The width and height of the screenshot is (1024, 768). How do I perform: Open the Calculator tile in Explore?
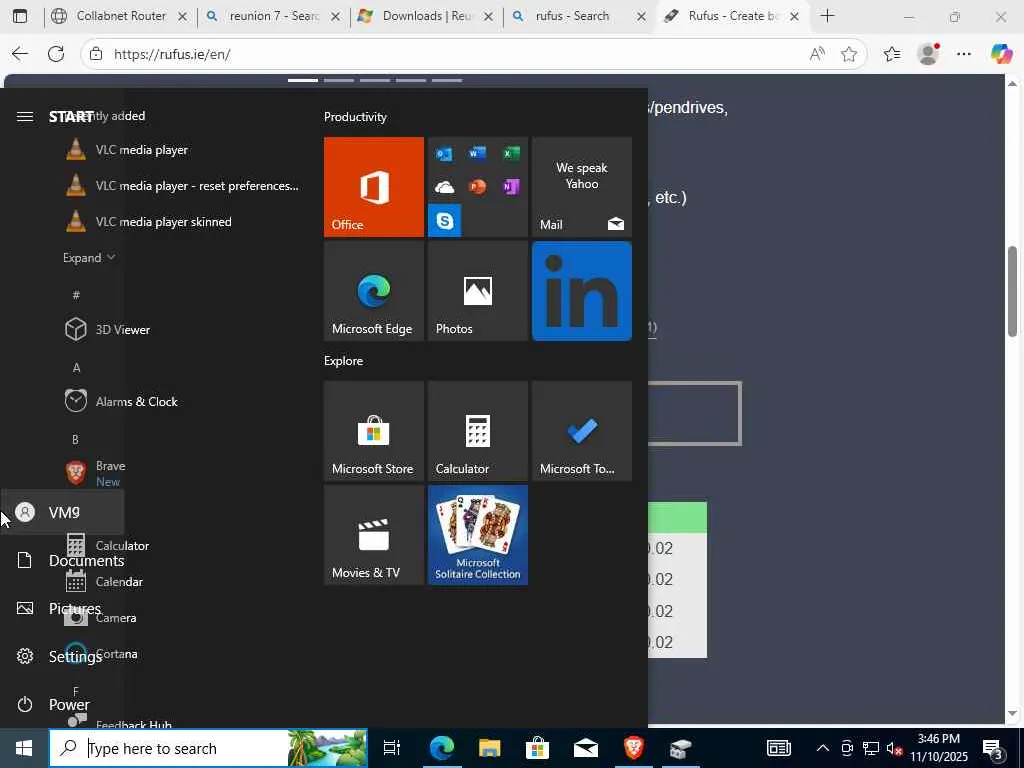(x=477, y=431)
